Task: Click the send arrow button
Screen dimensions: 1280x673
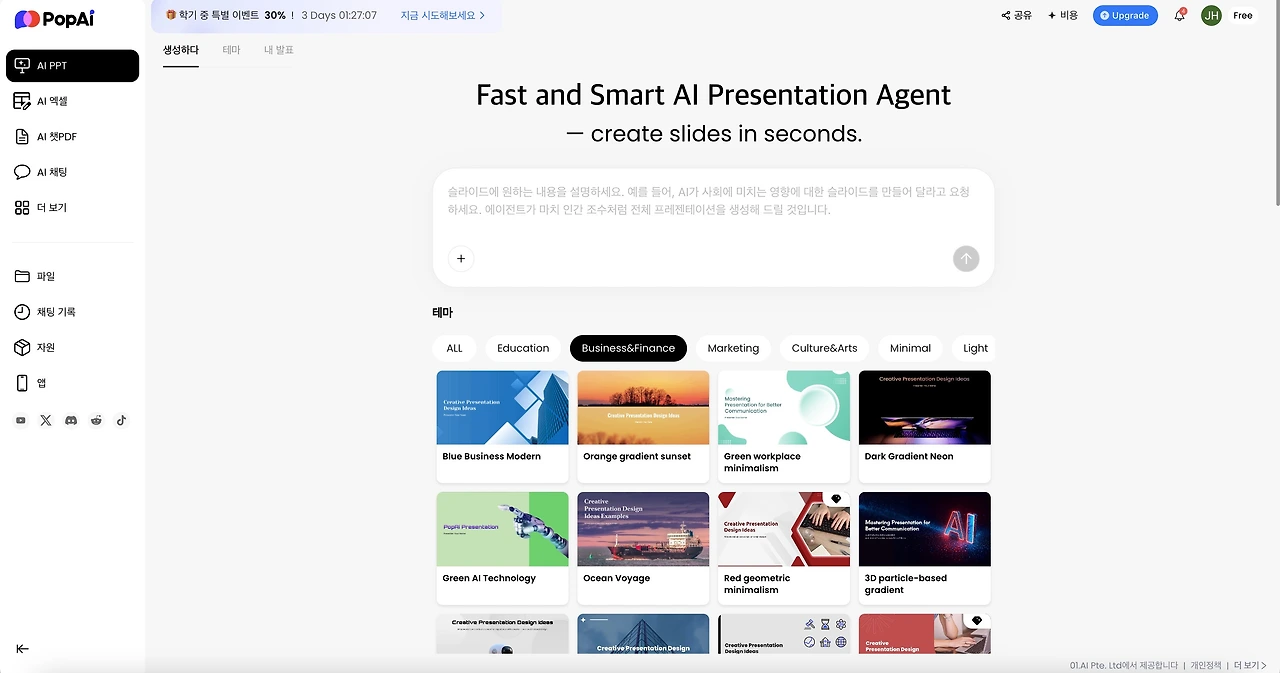Action: point(966,259)
